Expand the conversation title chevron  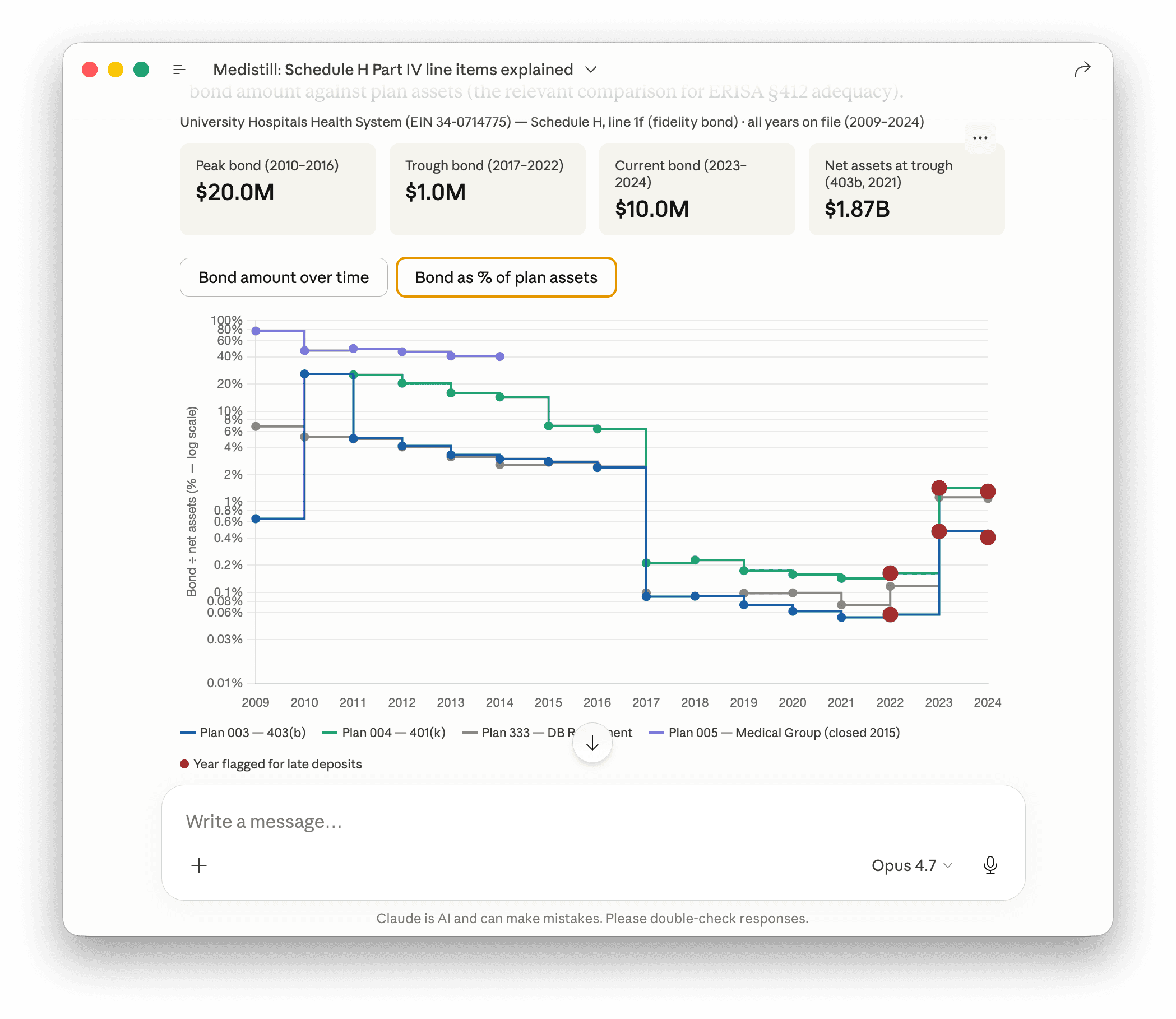pos(591,70)
